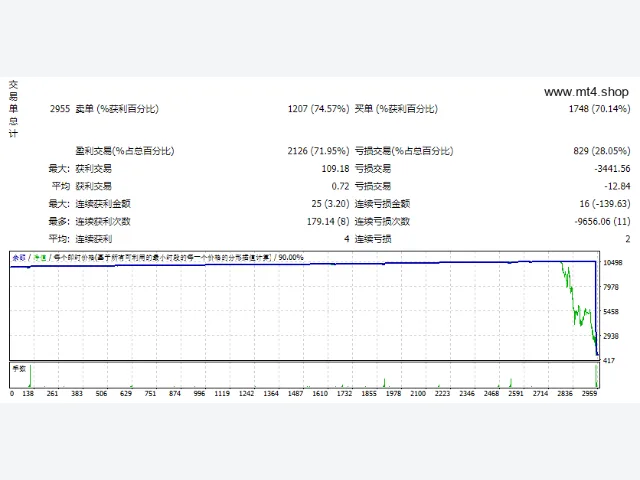Click the "829 (28.05%)" loss trades value
The width and height of the screenshot is (640, 480).
click(x=602, y=151)
